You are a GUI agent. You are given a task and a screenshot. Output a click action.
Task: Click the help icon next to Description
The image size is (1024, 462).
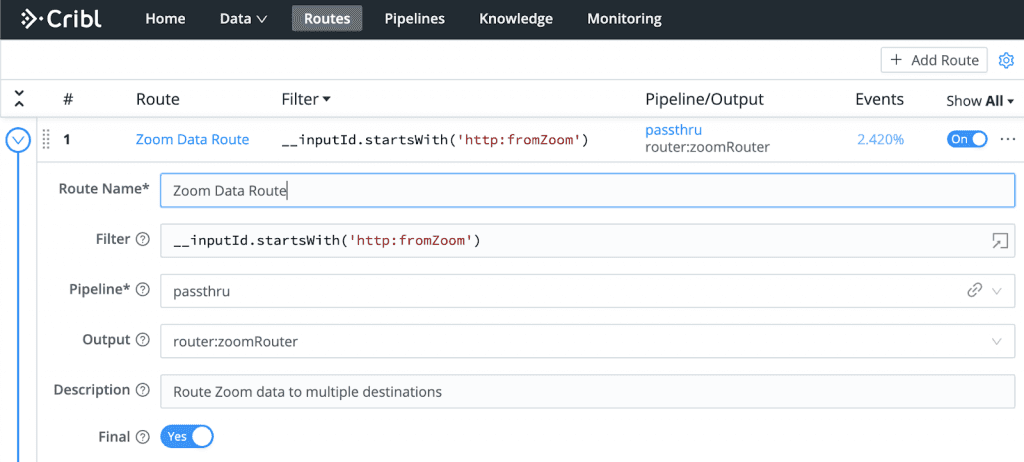pyautogui.click(x=142, y=391)
